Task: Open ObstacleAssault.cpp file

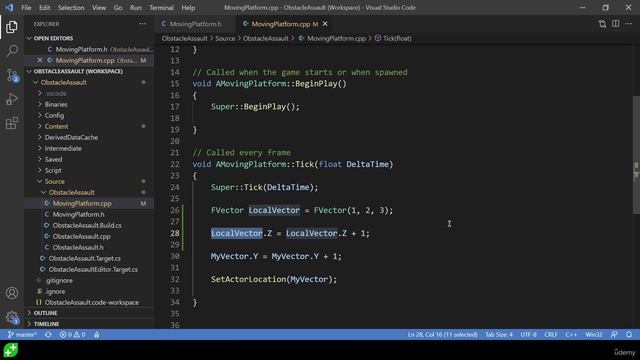Action: (90, 237)
